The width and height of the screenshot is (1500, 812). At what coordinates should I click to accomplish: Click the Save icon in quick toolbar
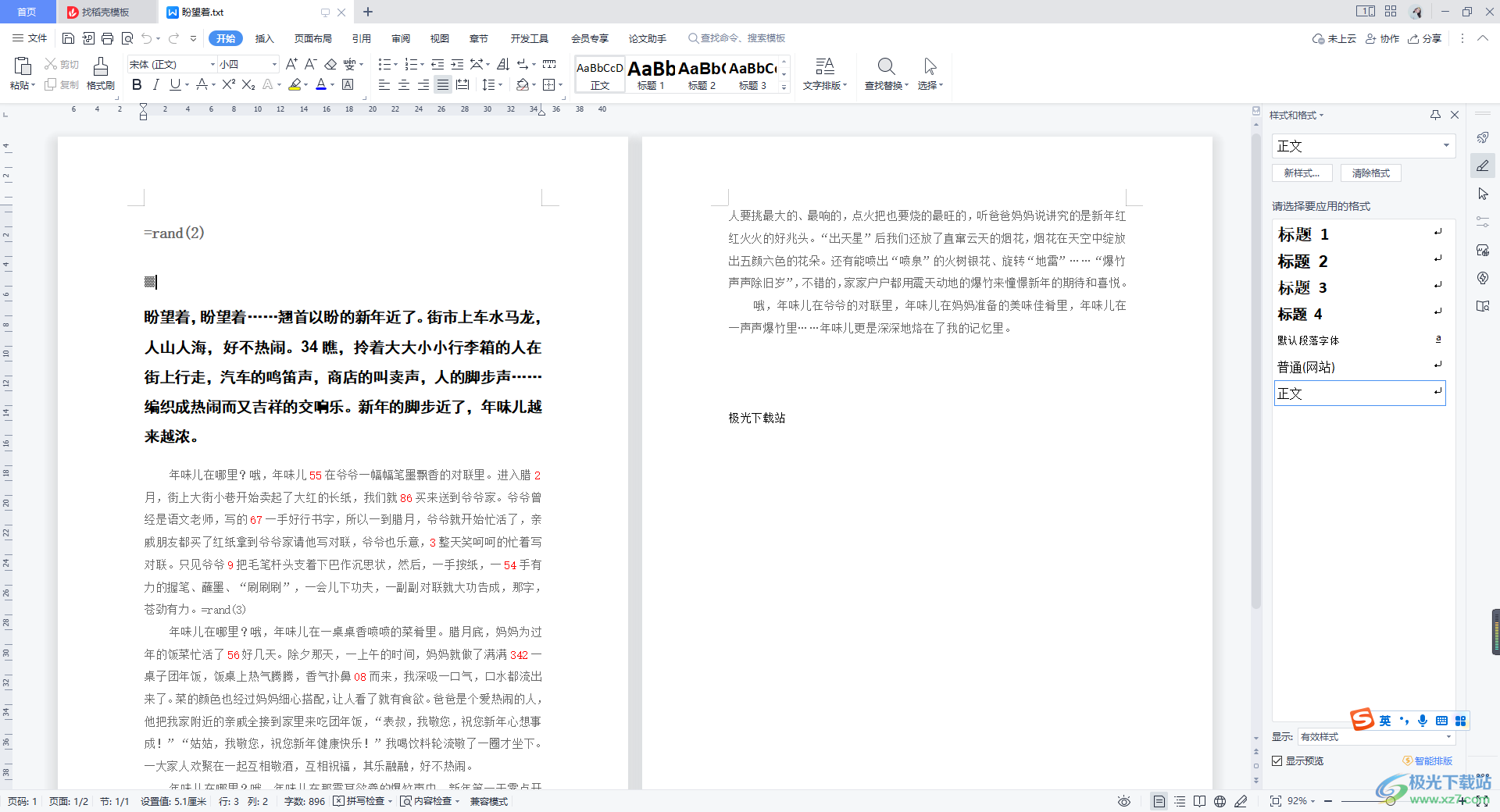(x=68, y=38)
